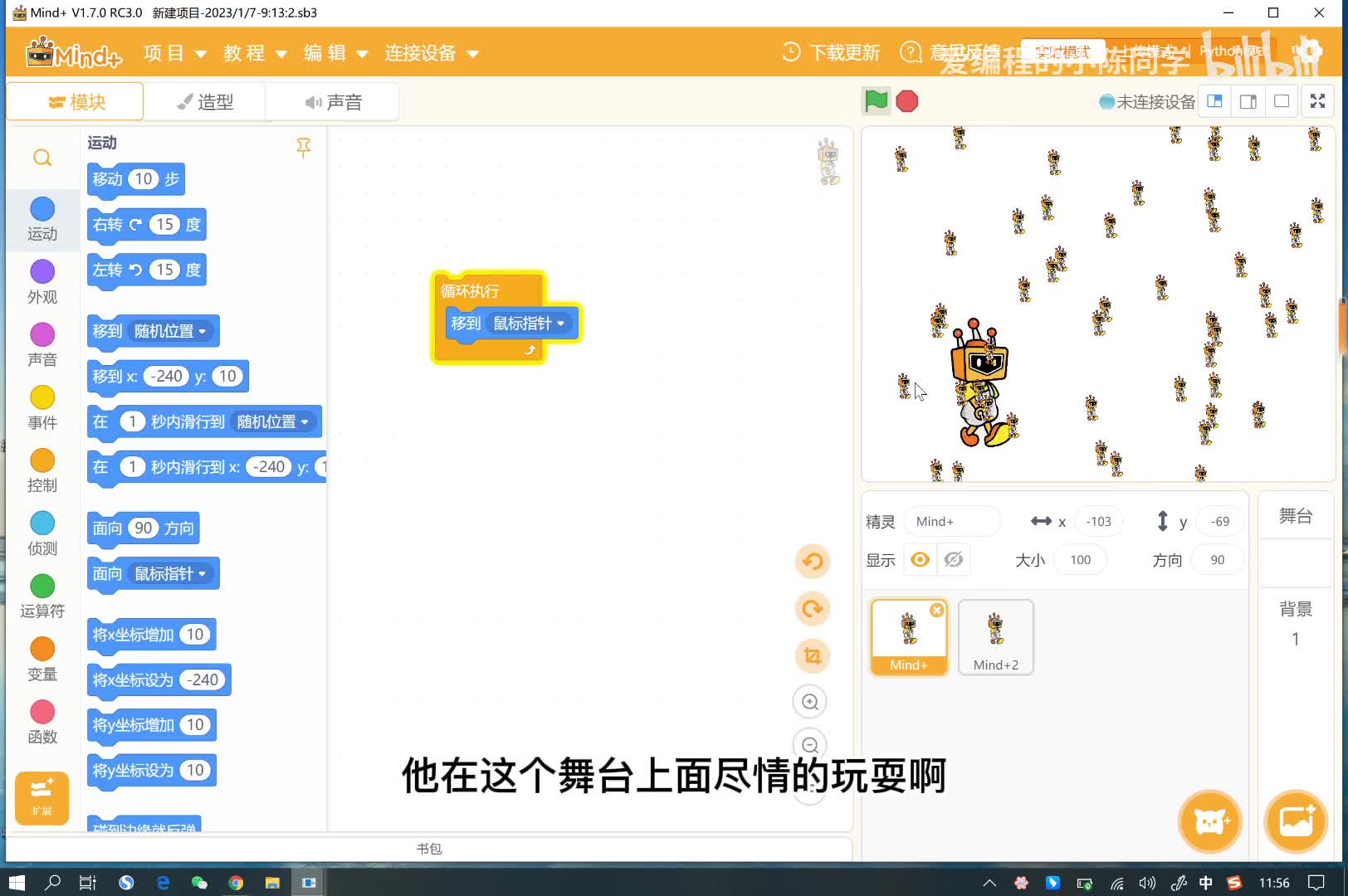Edit the sprite y value -69
1348x896 pixels.
click(x=1219, y=521)
